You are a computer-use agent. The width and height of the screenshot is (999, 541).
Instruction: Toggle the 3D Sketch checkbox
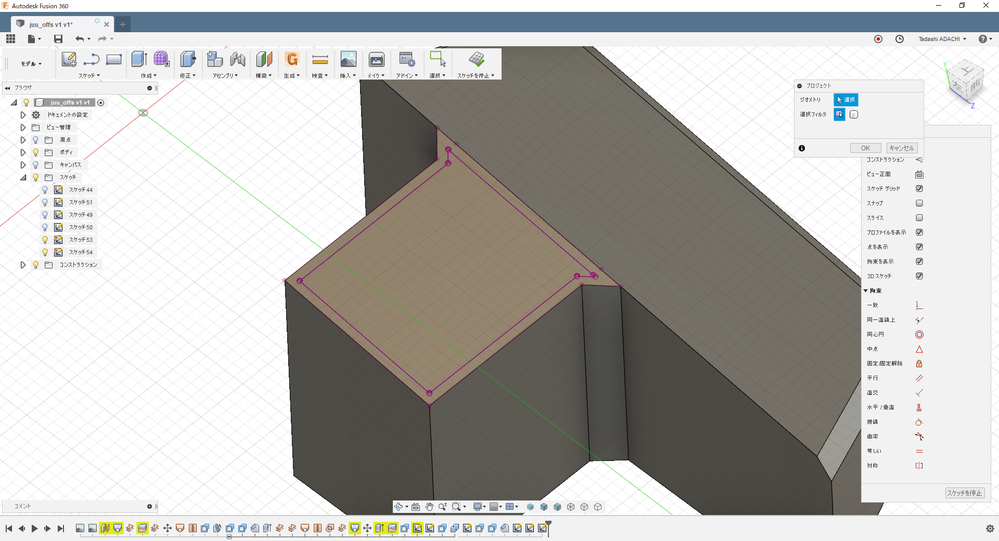point(919,276)
